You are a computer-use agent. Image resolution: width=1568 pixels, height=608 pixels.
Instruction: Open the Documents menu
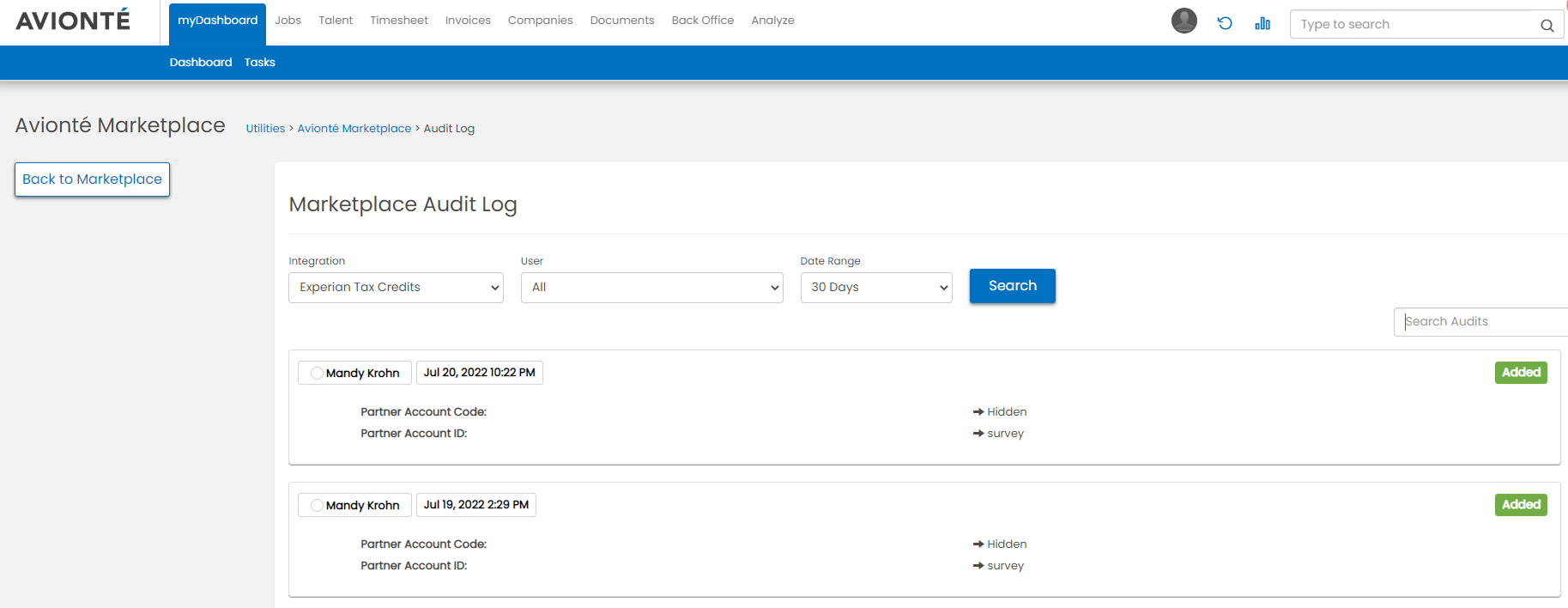point(622,21)
